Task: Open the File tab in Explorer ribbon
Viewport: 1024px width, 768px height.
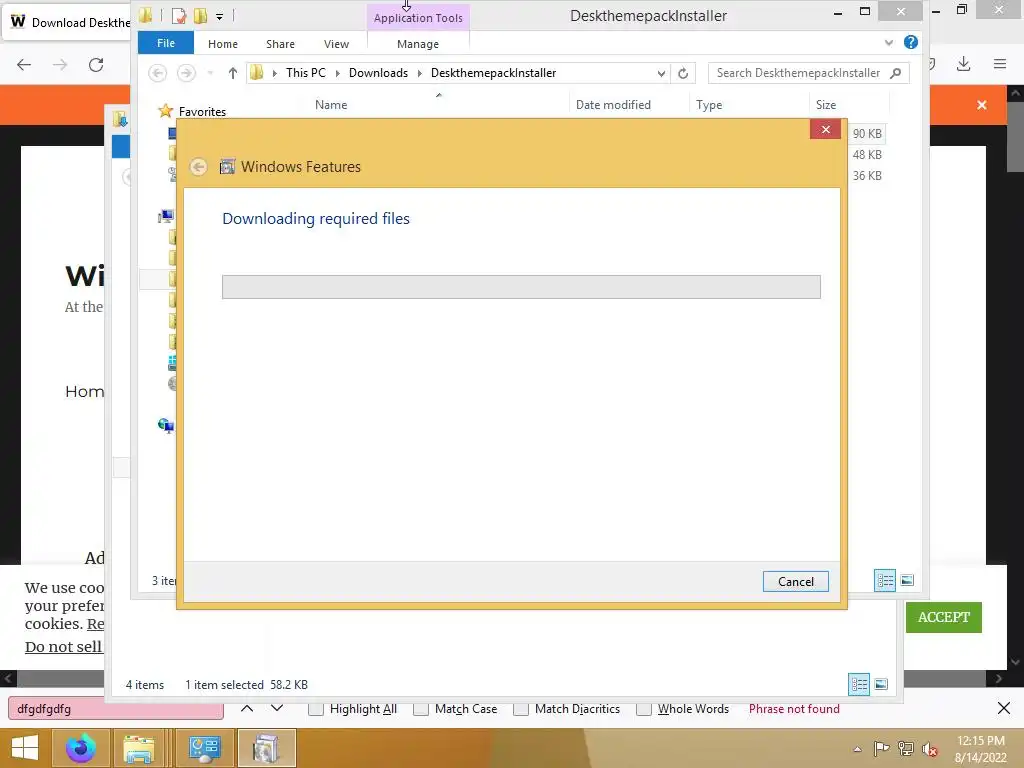Action: [166, 43]
